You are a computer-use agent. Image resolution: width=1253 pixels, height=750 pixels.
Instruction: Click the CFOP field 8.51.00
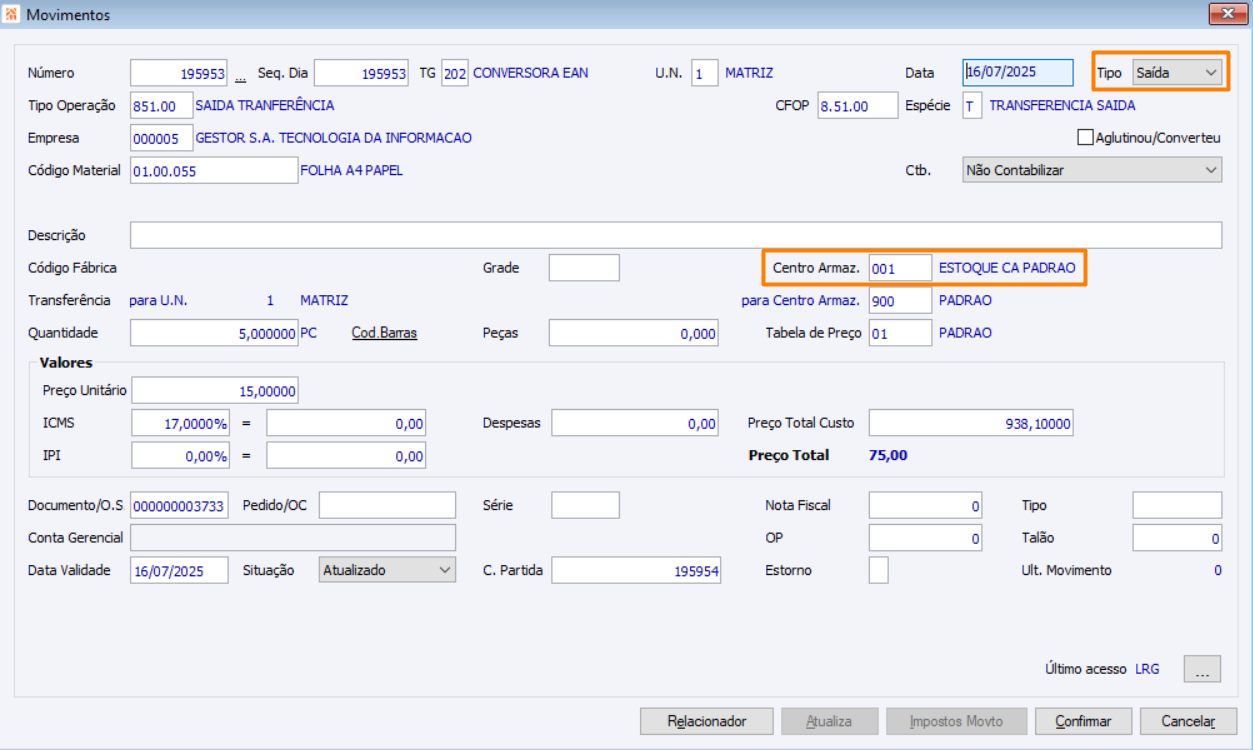(x=858, y=105)
